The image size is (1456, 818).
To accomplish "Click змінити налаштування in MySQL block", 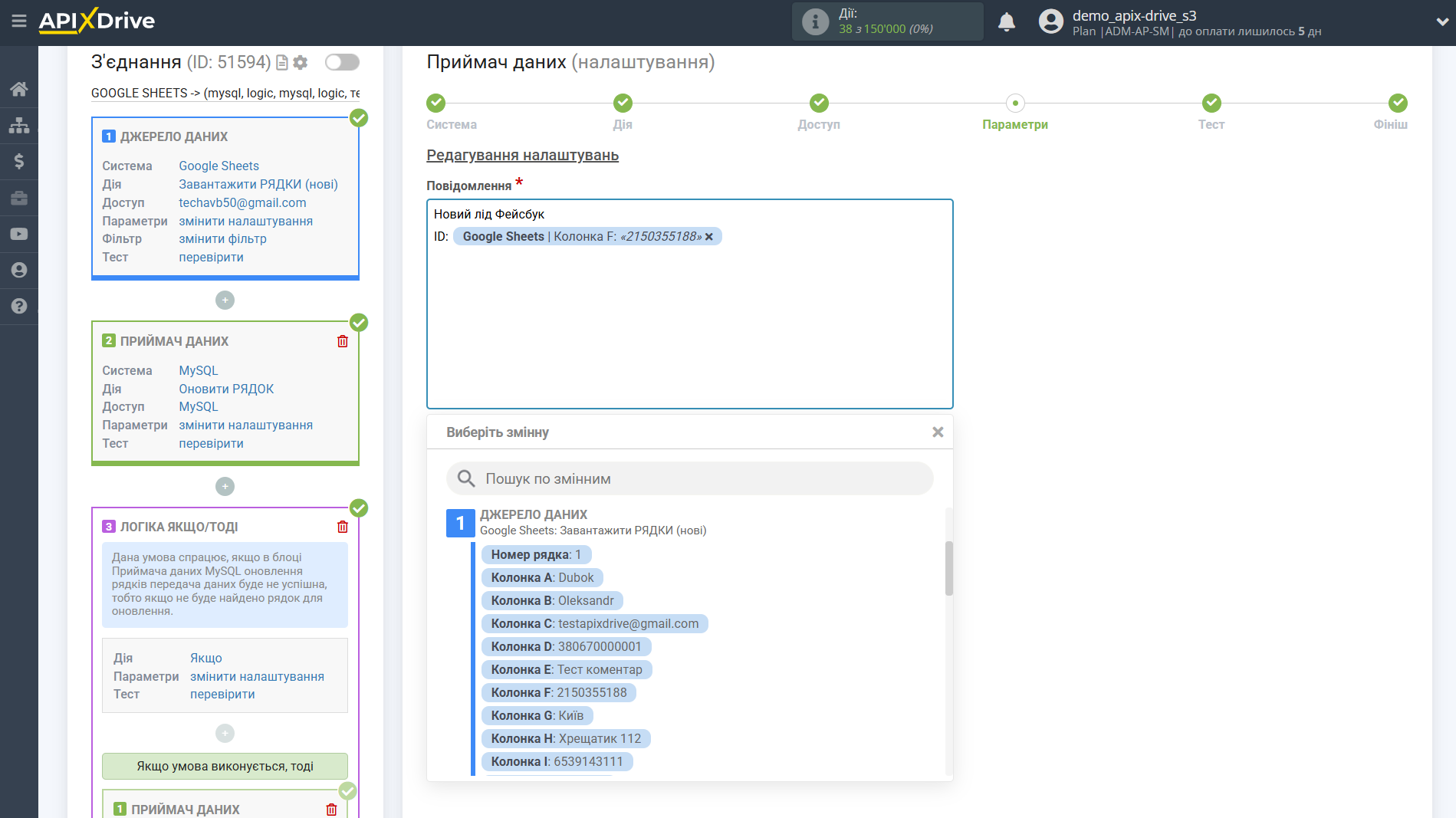I will tap(245, 425).
